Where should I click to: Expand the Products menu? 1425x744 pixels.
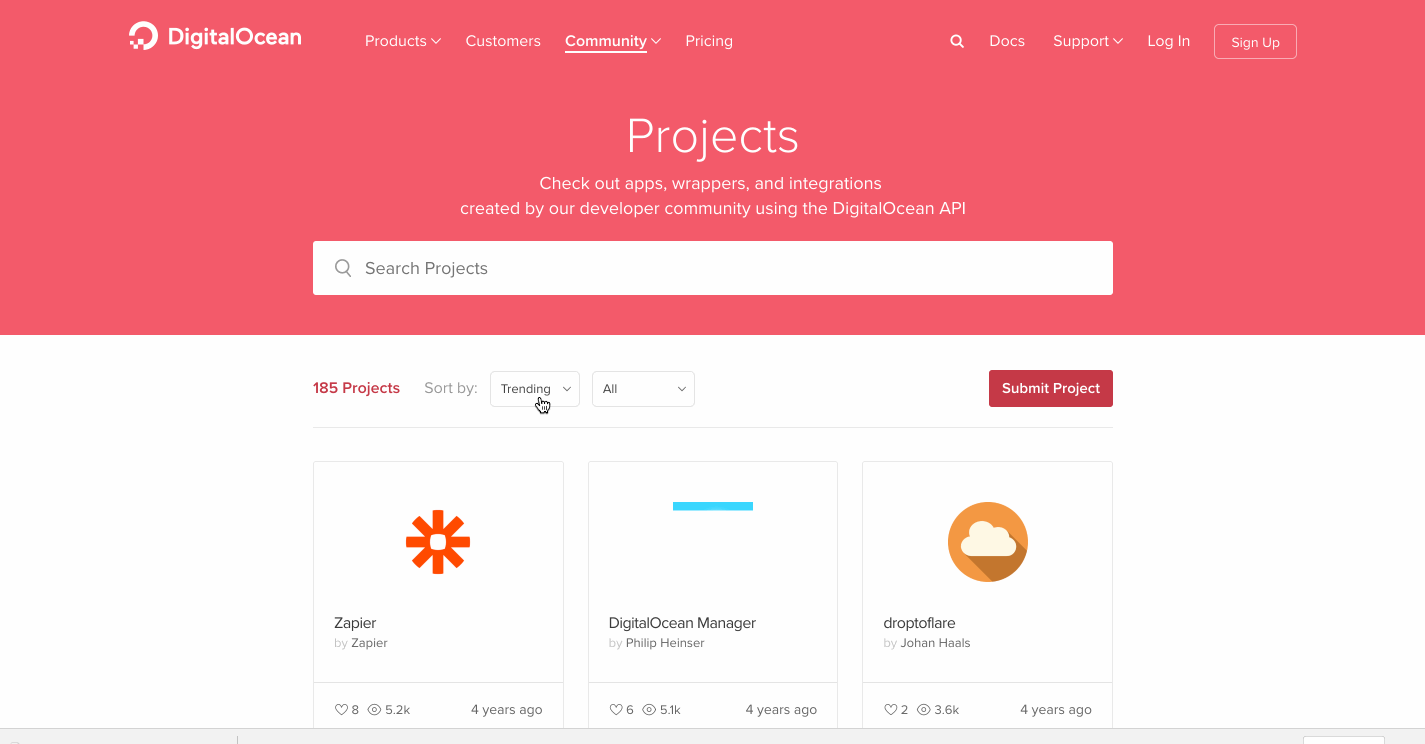402,41
